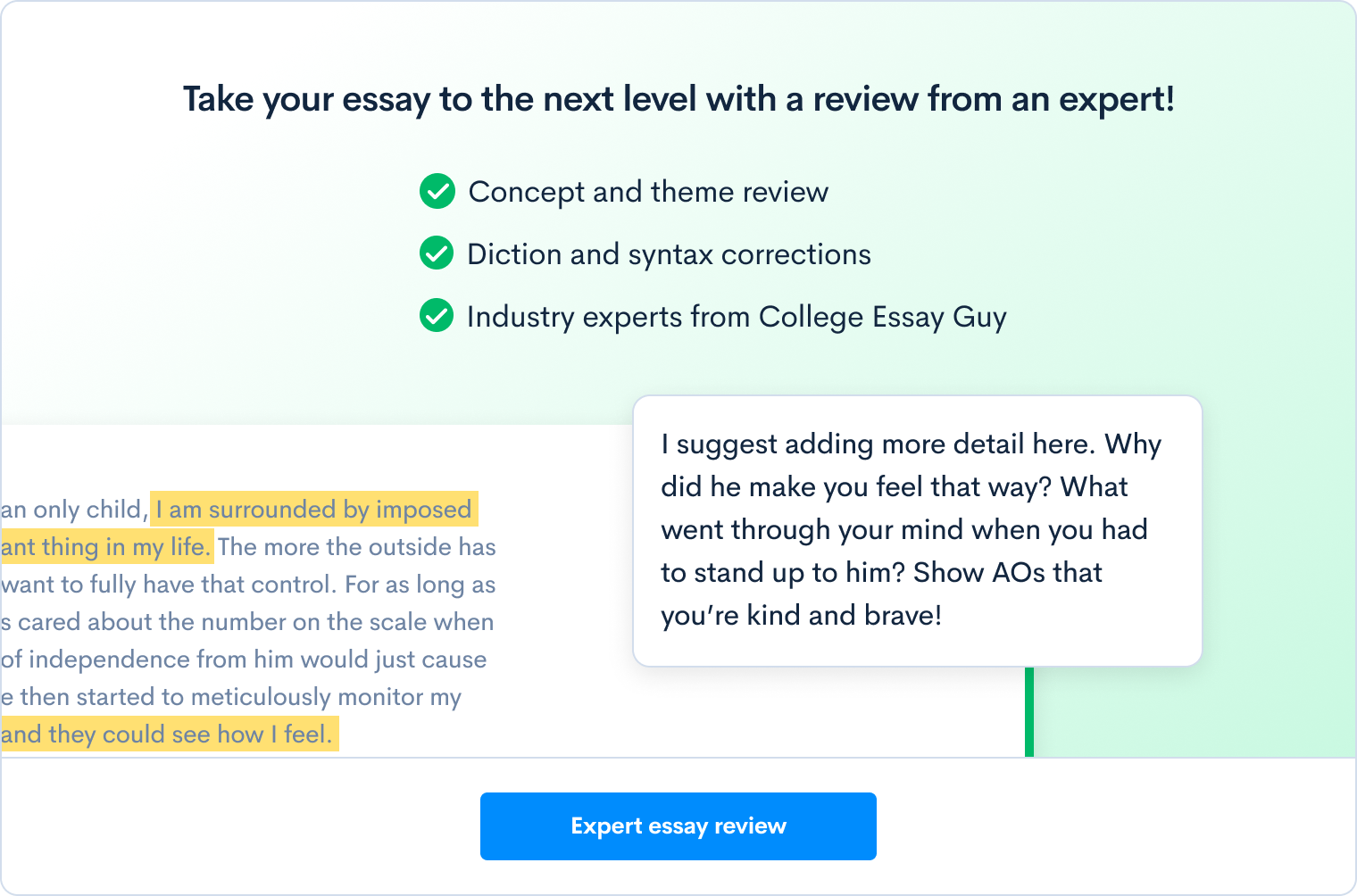The image size is (1357, 896).
Task: Click inside the essay text about the scale
Action: pyautogui.click(x=247, y=622)
